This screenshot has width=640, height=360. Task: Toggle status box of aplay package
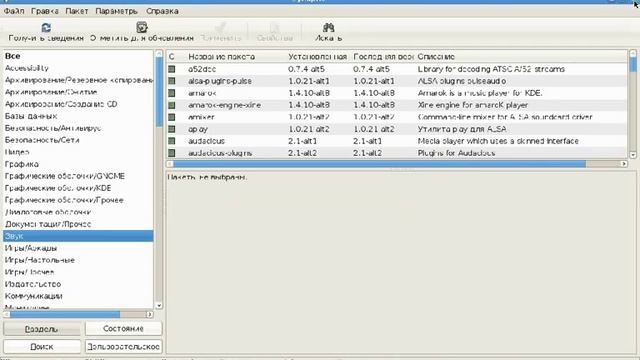(172, 129)
